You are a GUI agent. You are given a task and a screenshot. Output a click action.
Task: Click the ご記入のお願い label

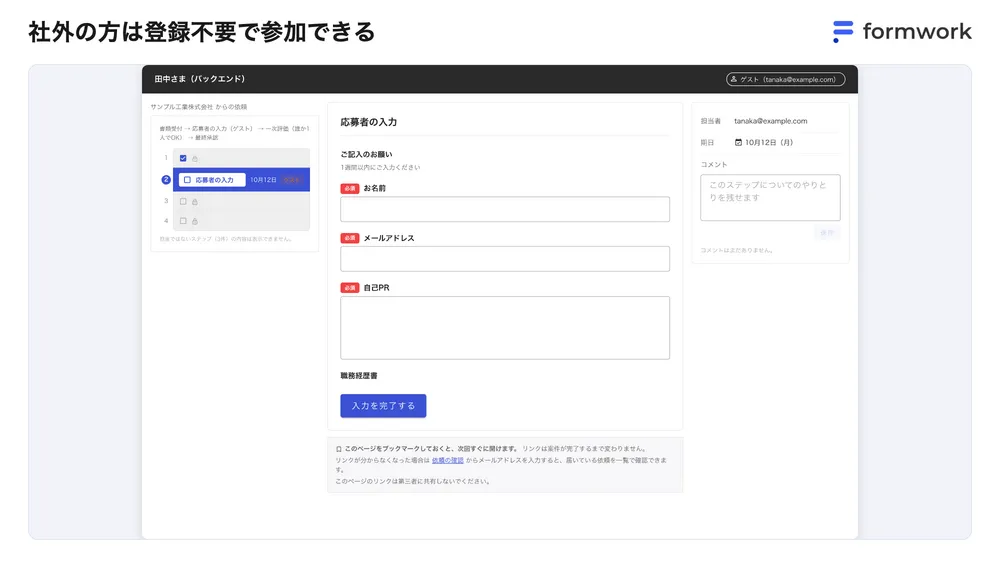[x=367, y=154]
